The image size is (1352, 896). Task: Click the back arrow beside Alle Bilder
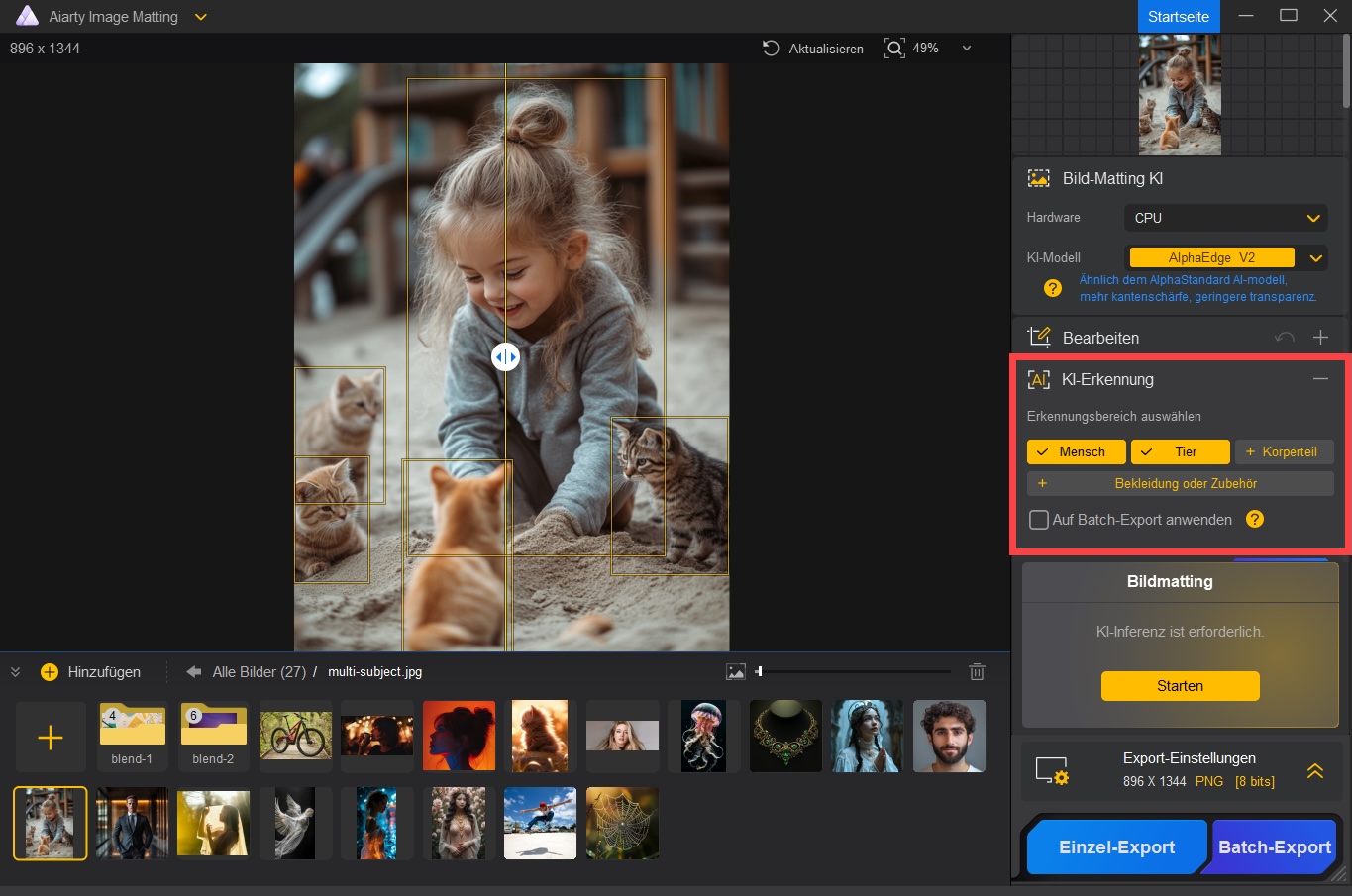tap(194, 672)
